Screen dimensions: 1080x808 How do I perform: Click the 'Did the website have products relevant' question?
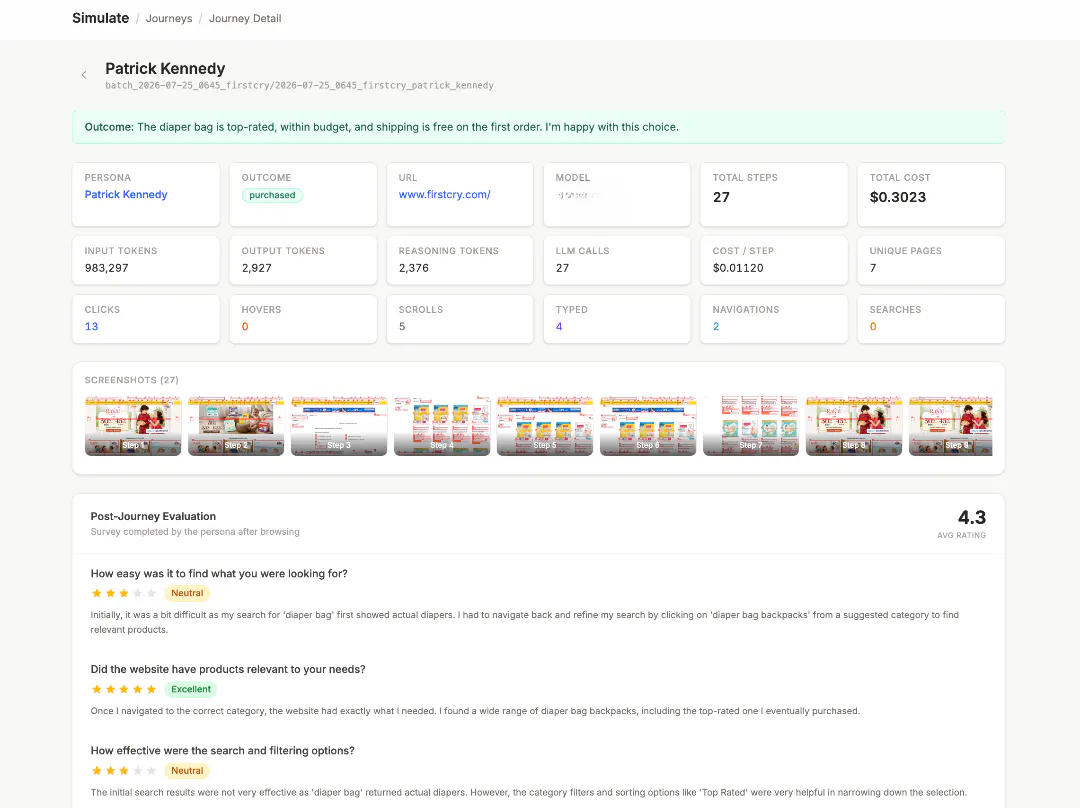(x=228, y=669)
